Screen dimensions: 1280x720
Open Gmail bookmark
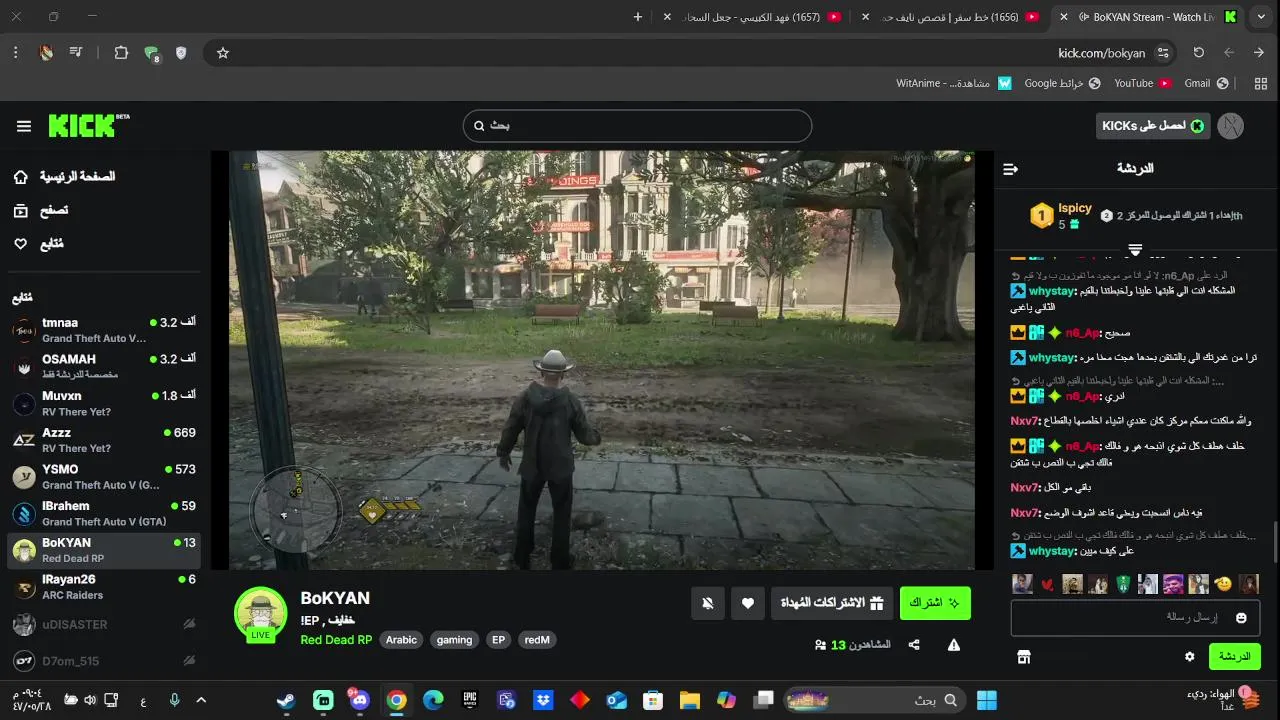coord(1206,83)
